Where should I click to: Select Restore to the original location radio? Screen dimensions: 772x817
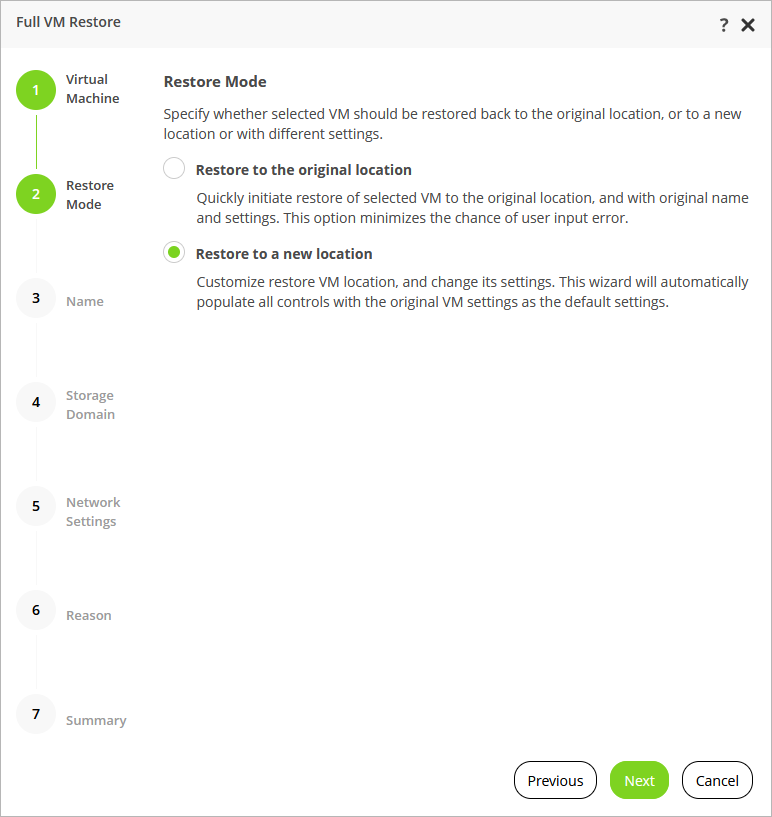point(174,169)
